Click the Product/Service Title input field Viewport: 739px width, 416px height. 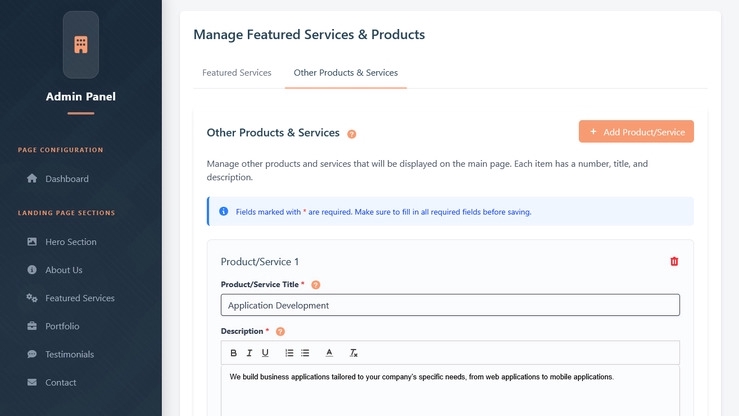pos(450,305)
